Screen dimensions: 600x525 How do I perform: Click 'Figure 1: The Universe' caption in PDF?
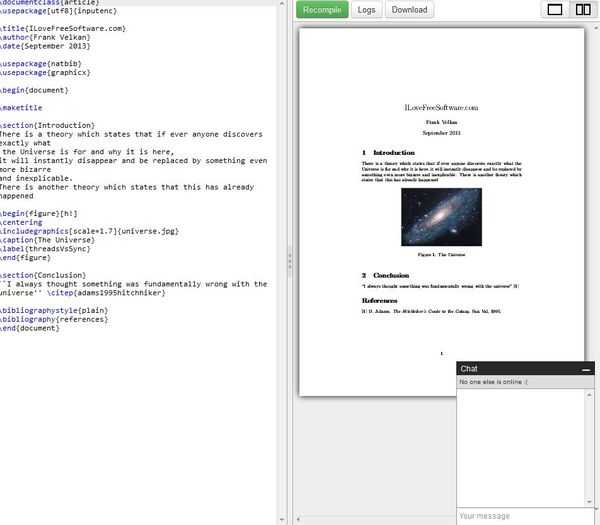click(441, 255)
